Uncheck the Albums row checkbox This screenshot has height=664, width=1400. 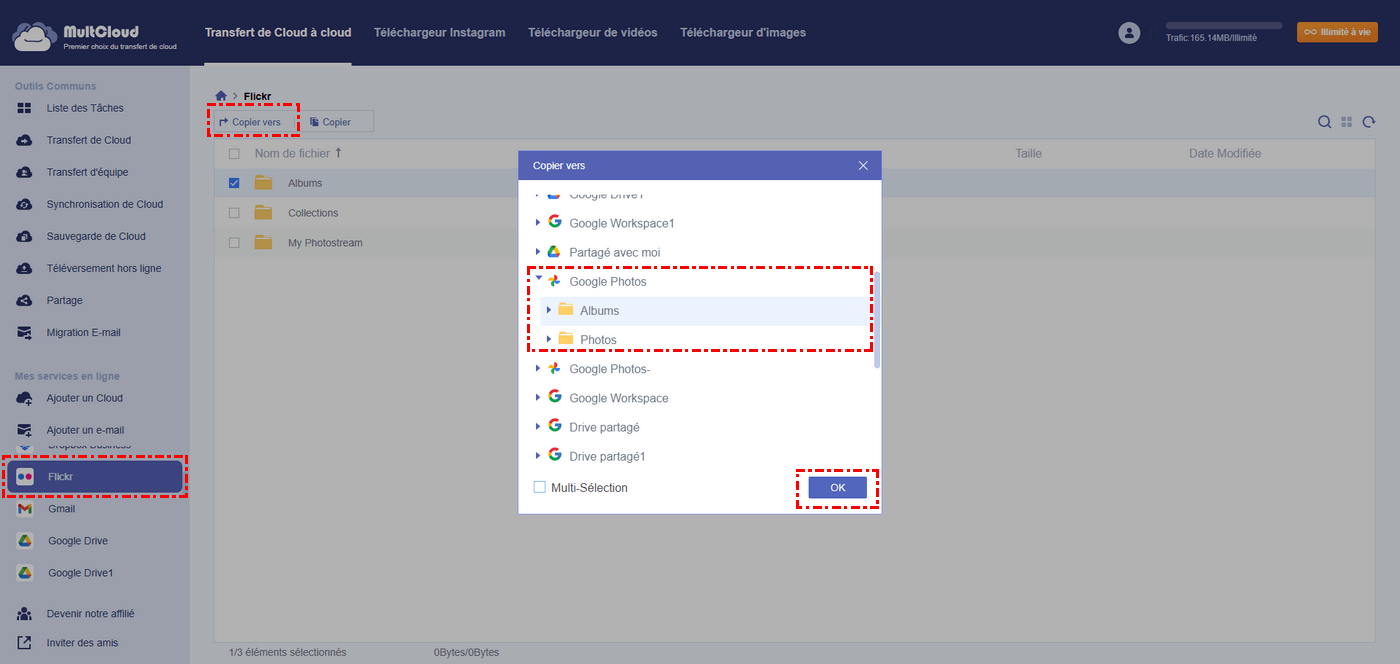pyautogui.click(x=234, y=183)
